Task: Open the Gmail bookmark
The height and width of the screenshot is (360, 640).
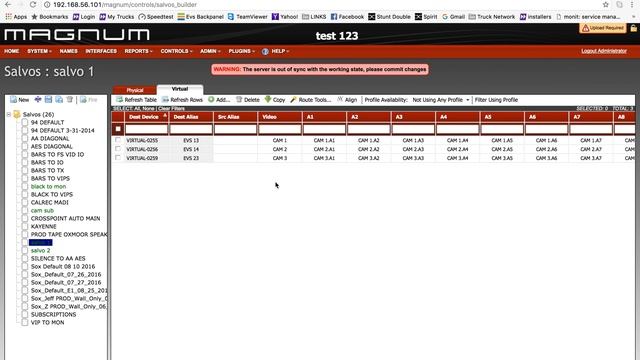Action: (453, 17)
